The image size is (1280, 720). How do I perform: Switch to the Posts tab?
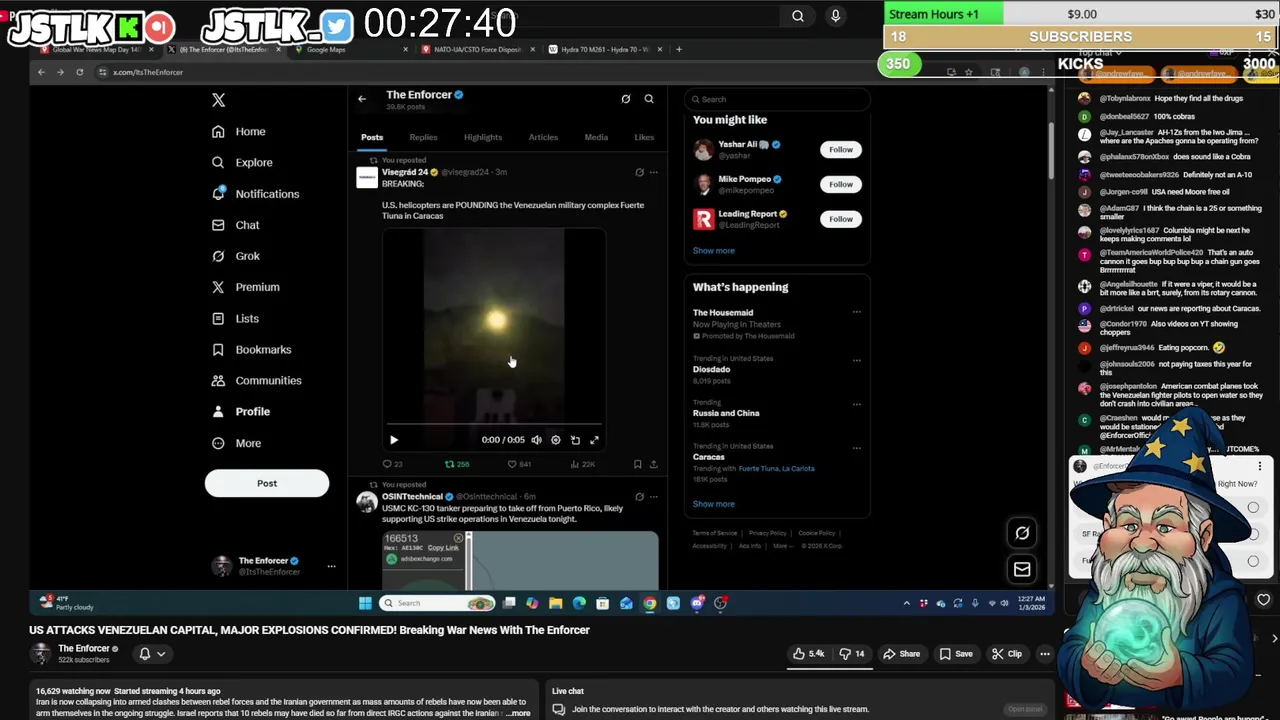tap(372, 137)
